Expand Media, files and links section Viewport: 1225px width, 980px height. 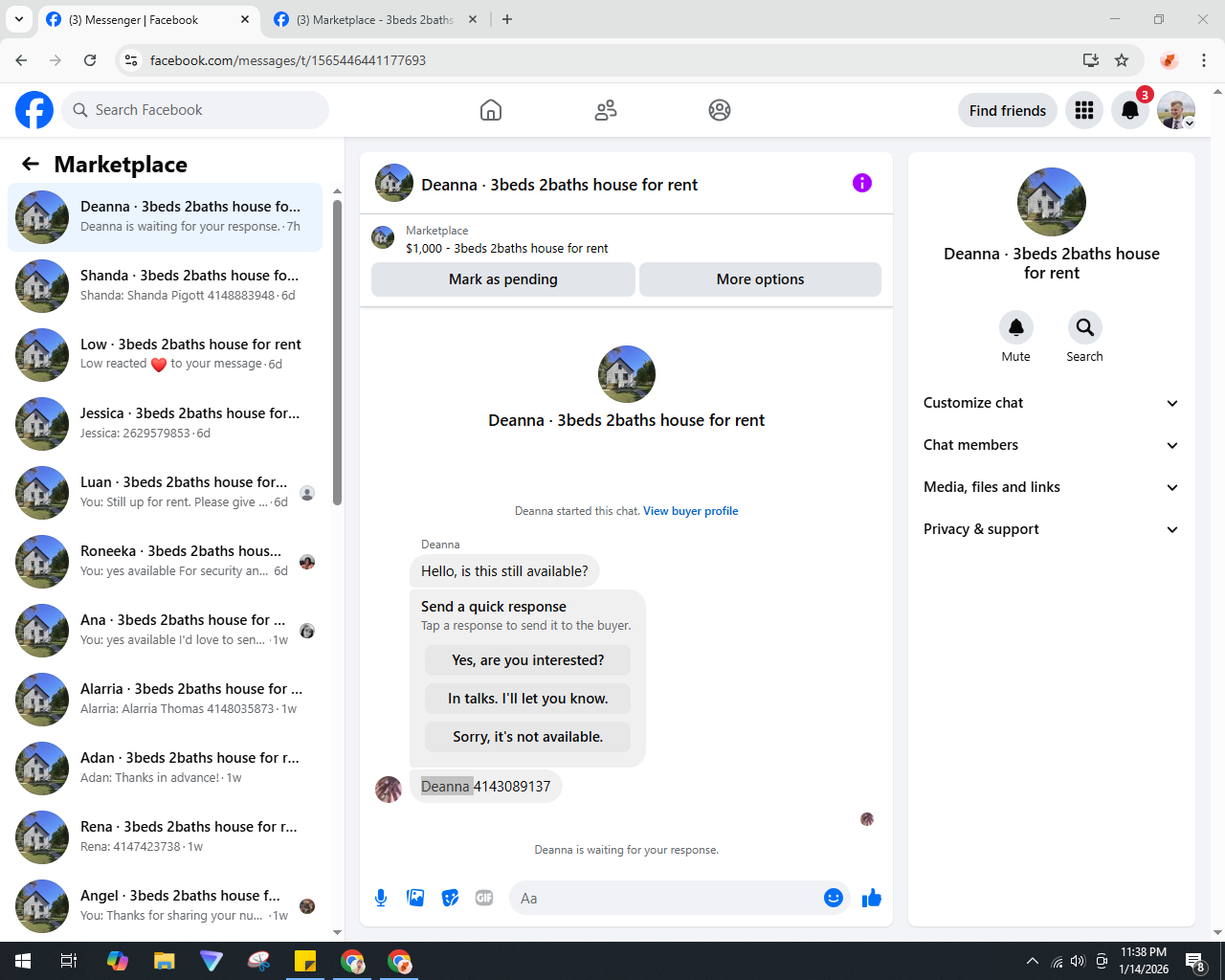(x=1052, y=487)
